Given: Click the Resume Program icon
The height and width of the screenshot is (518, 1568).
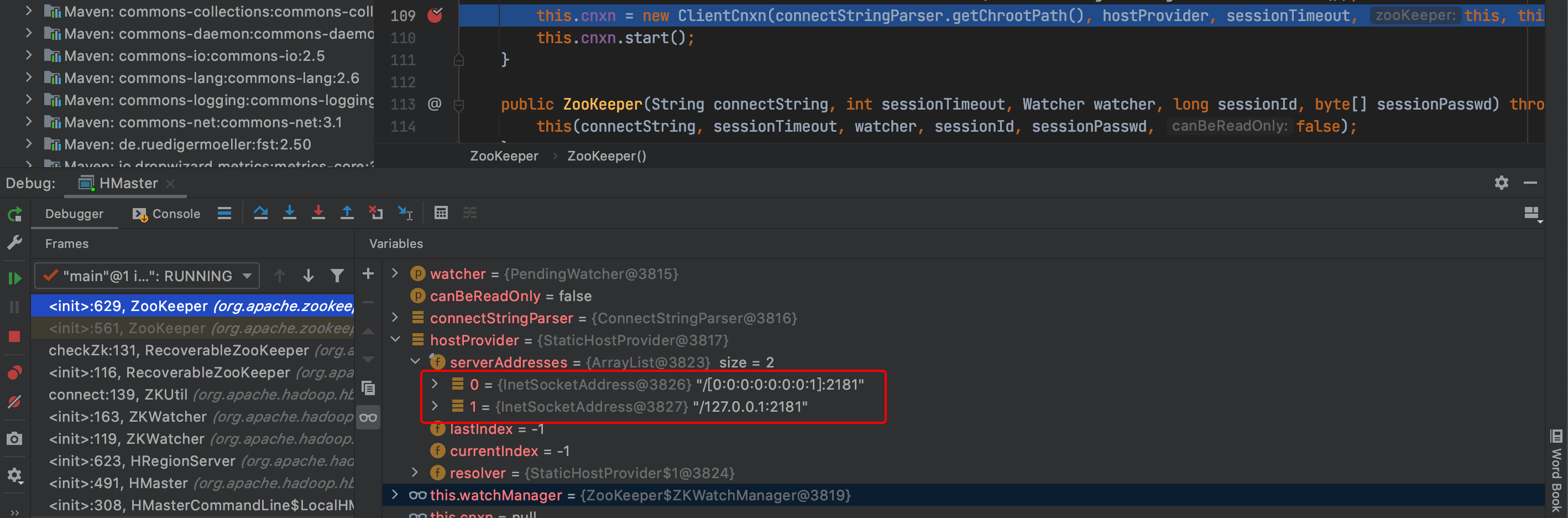Looking at the screenshot, I should (x=14, y=278).
